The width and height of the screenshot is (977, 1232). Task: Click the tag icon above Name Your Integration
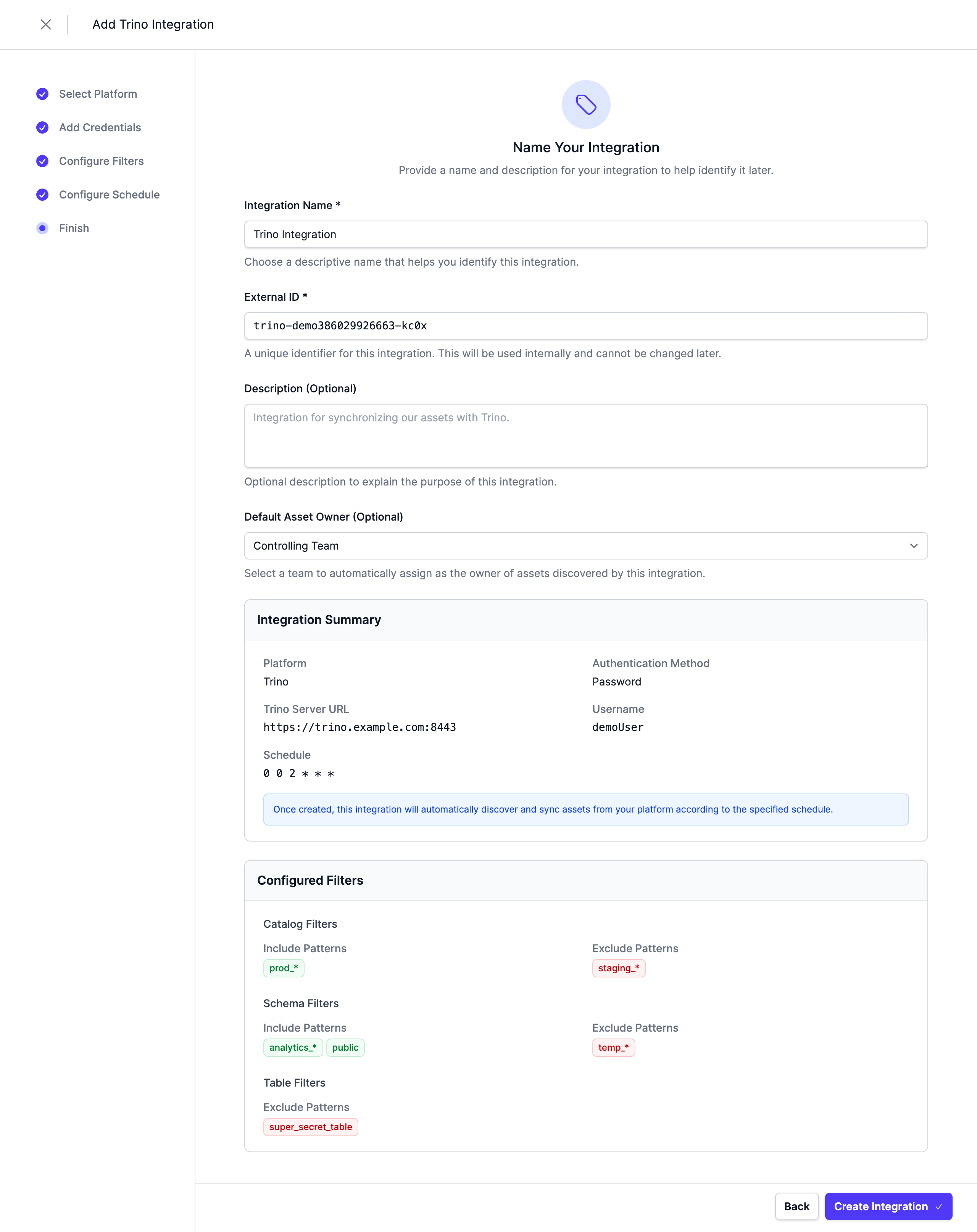point(586,105)
